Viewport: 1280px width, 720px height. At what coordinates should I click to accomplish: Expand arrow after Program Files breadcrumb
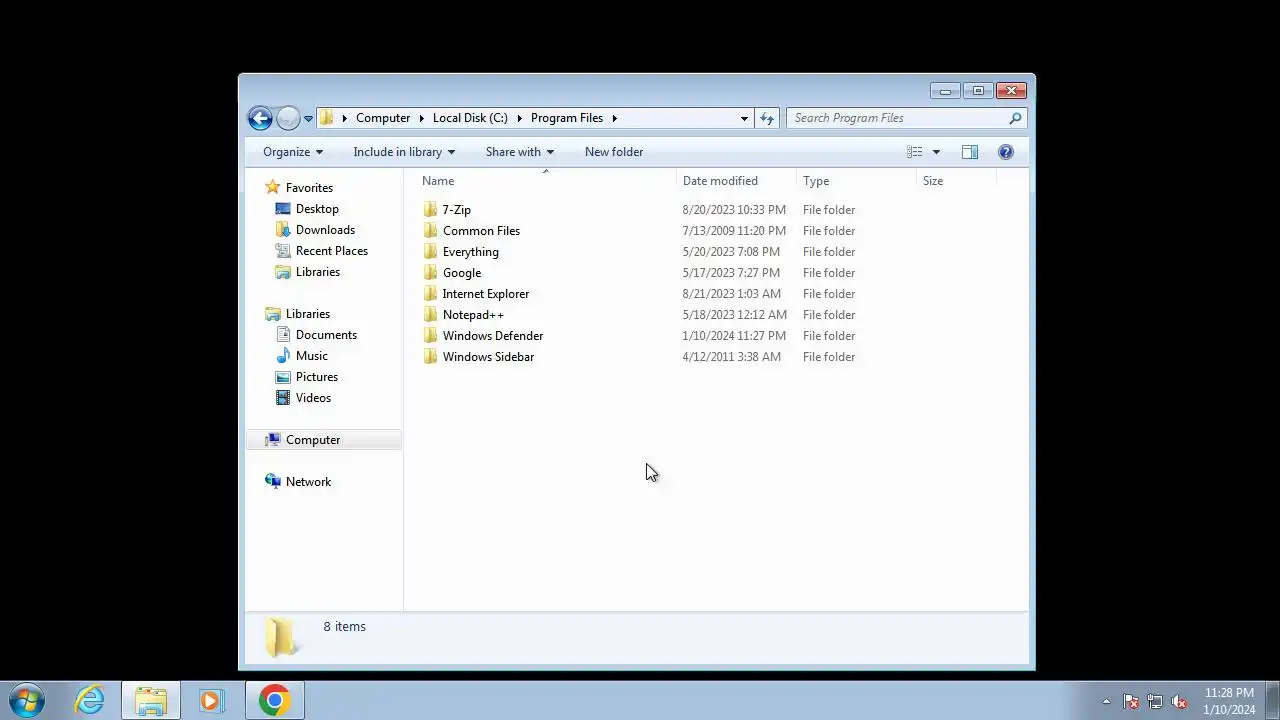pyautogui.click(x=615, y=118)
